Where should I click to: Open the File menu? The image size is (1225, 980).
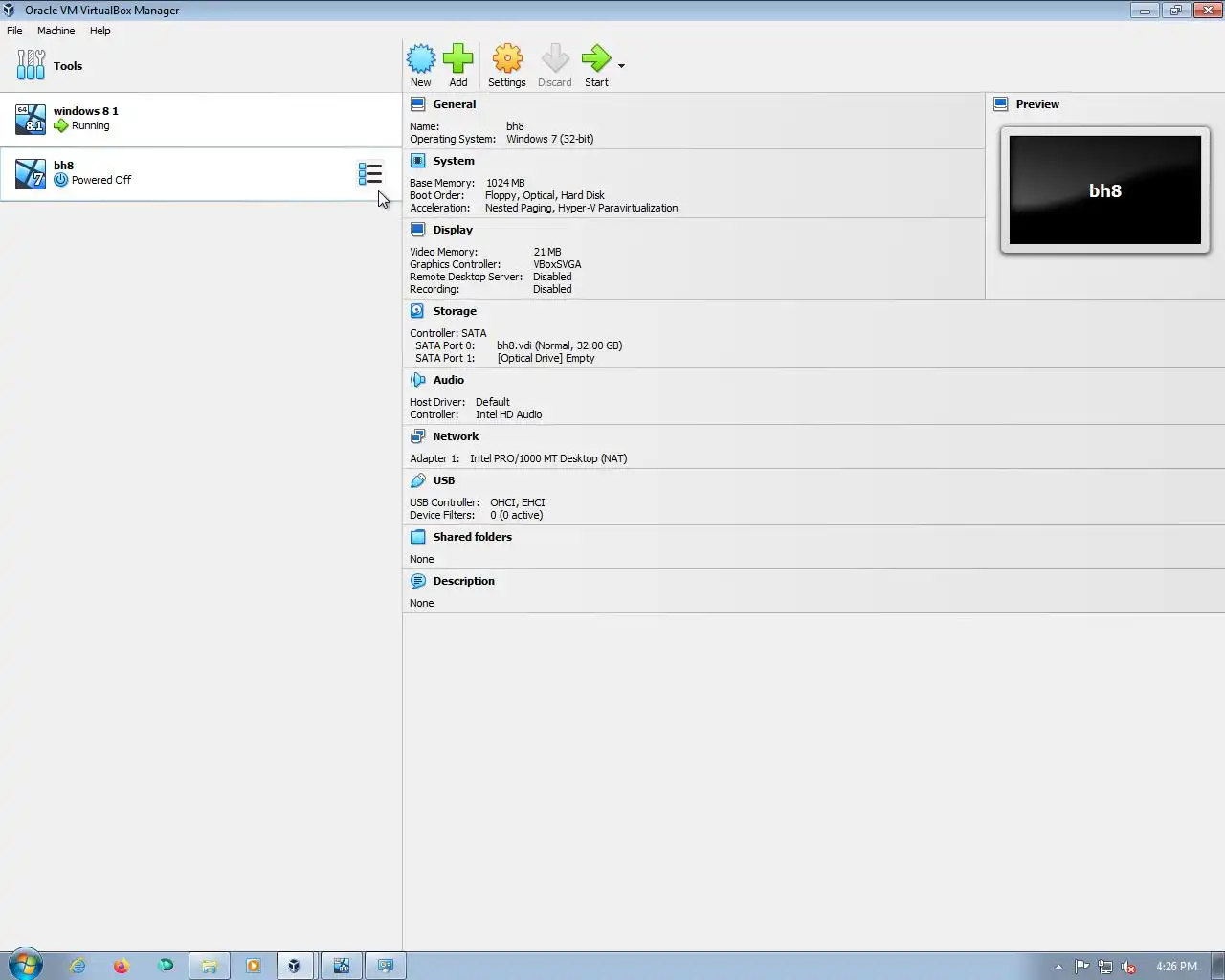[14, 31]
